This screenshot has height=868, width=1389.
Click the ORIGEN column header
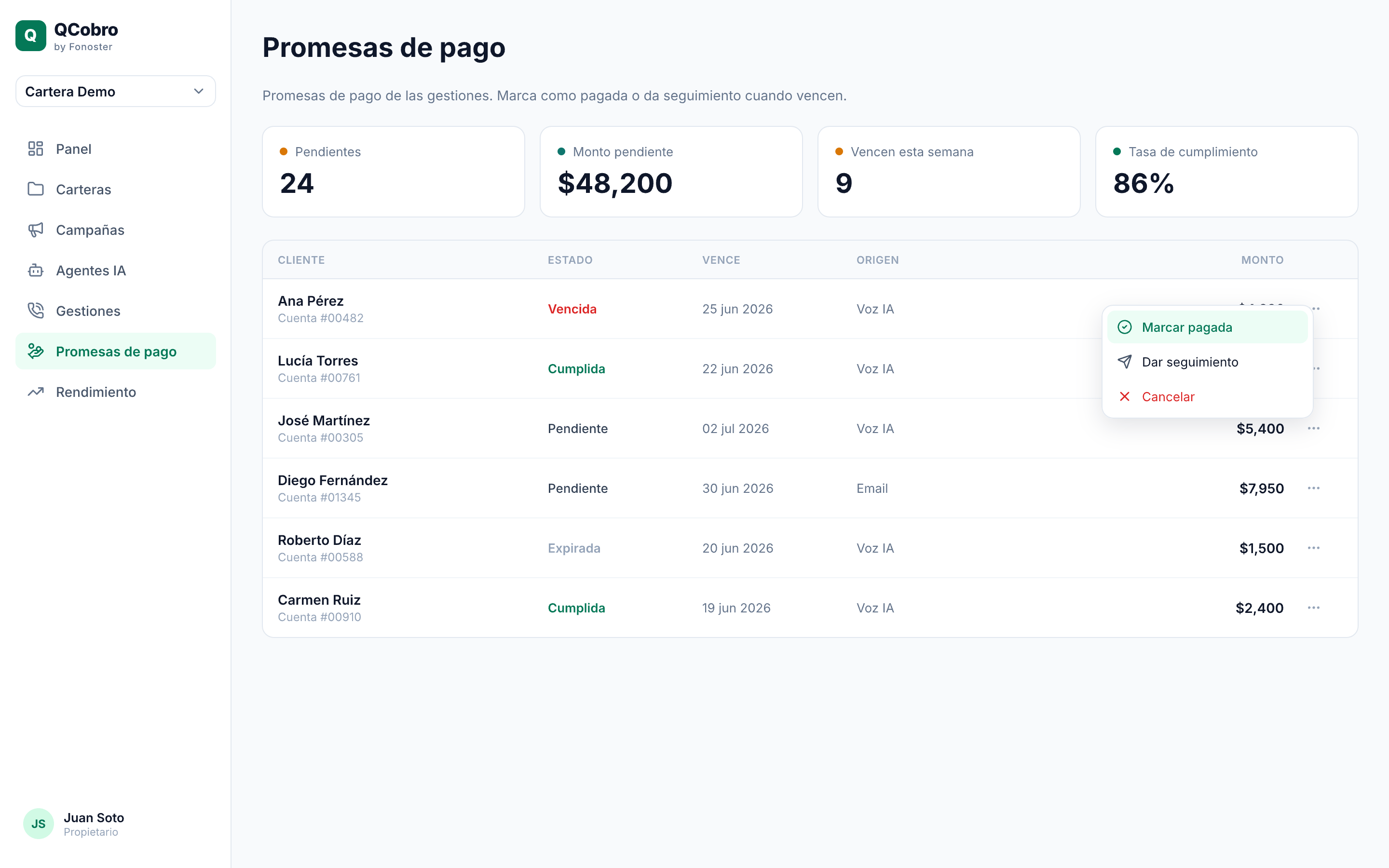(x=878, y=260)
